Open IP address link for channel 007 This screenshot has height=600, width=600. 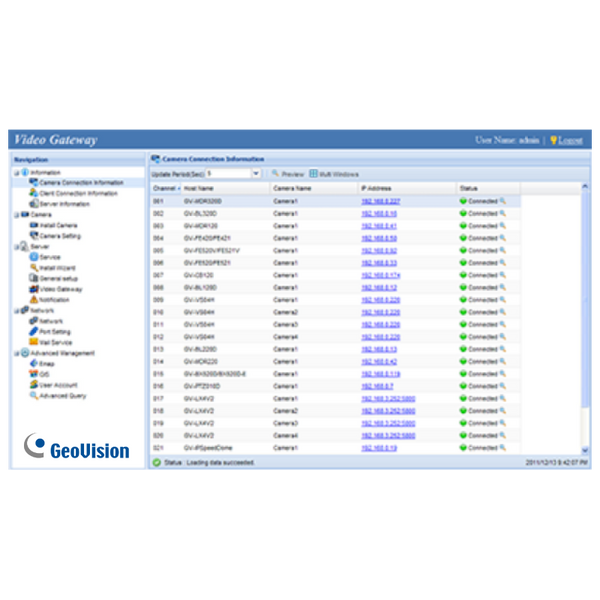(x=381, y=275)
